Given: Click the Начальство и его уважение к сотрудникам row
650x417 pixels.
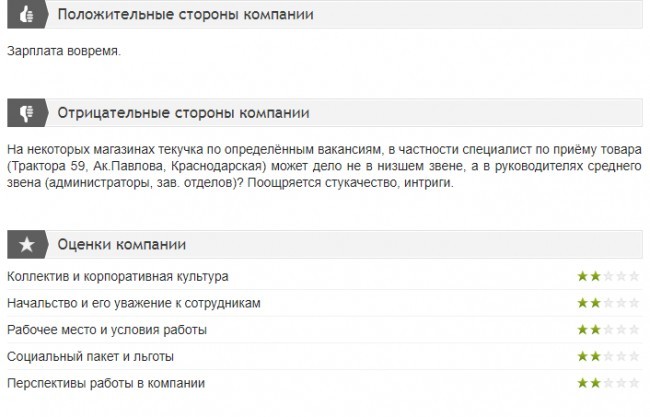Looking at the screenshot, I should pos(133,302).
